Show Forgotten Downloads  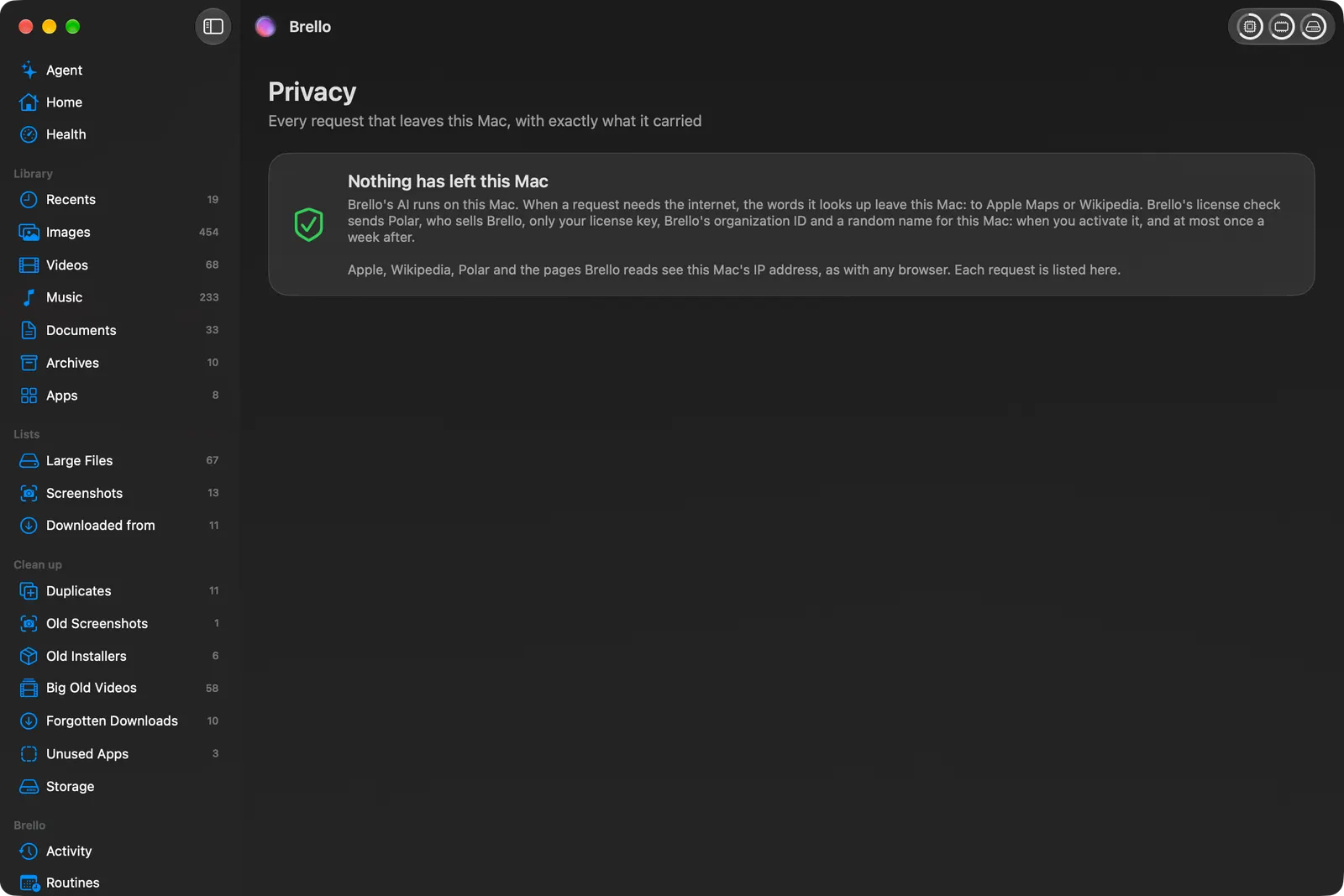coord(119,720)
